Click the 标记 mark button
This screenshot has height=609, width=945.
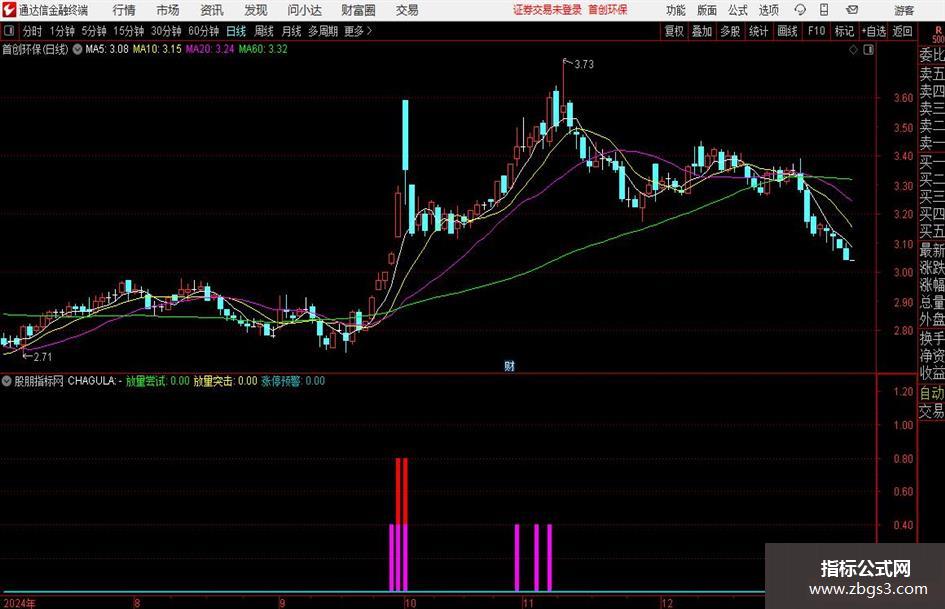pos(844,31)
